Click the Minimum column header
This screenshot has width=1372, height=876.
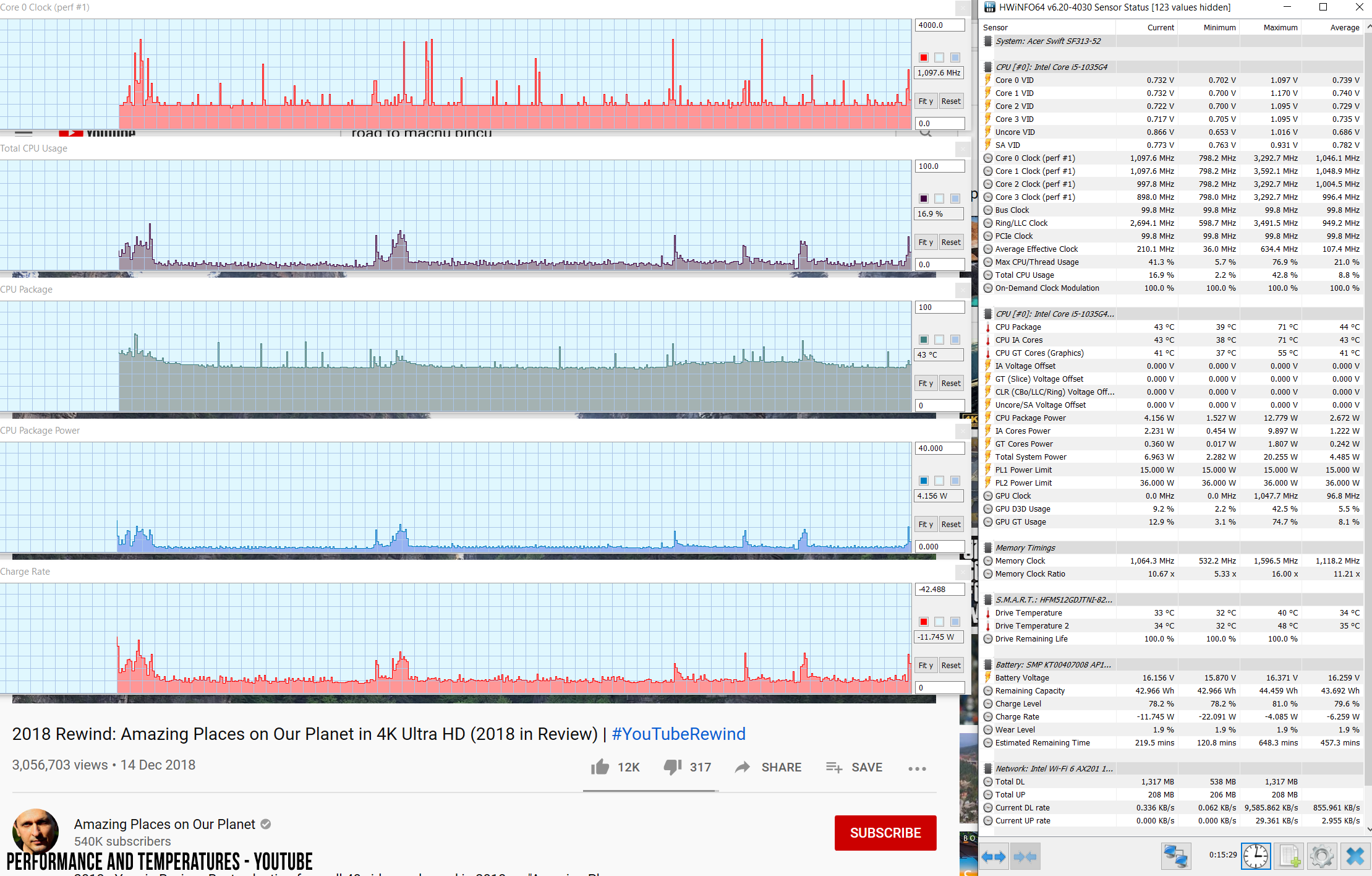pyautogui.click(x=1209, y=27)
